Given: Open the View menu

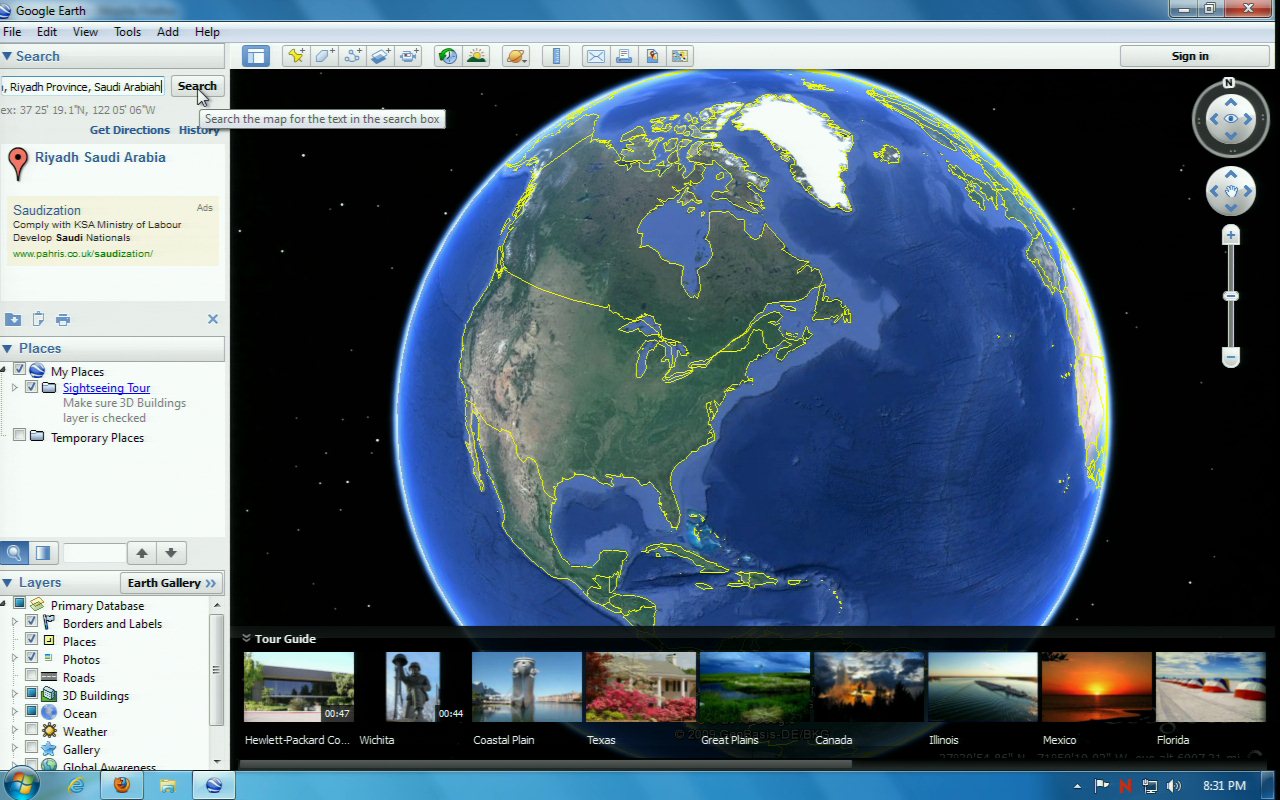Looking at the screenshot, I should coord(85,32).
